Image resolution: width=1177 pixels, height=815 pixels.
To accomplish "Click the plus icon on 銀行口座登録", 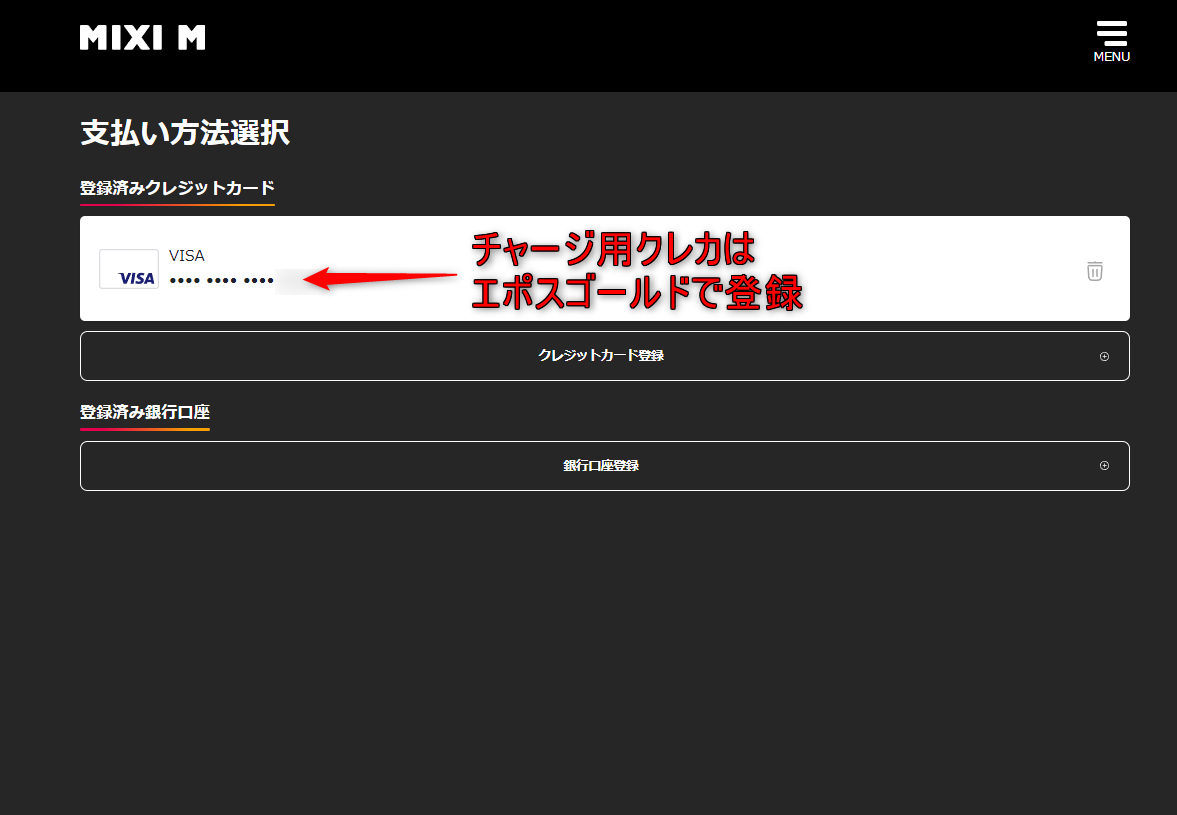I will point(1104,466).
